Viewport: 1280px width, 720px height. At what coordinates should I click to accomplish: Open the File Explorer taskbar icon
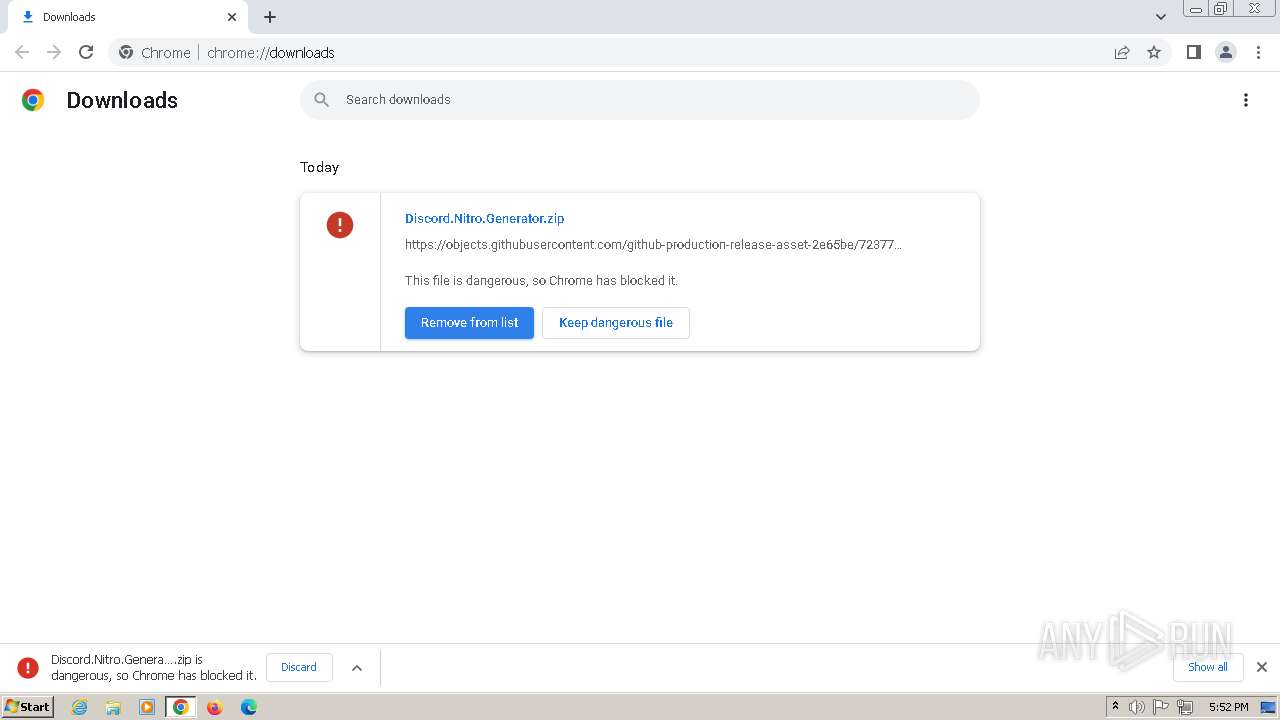coord(113,707)
